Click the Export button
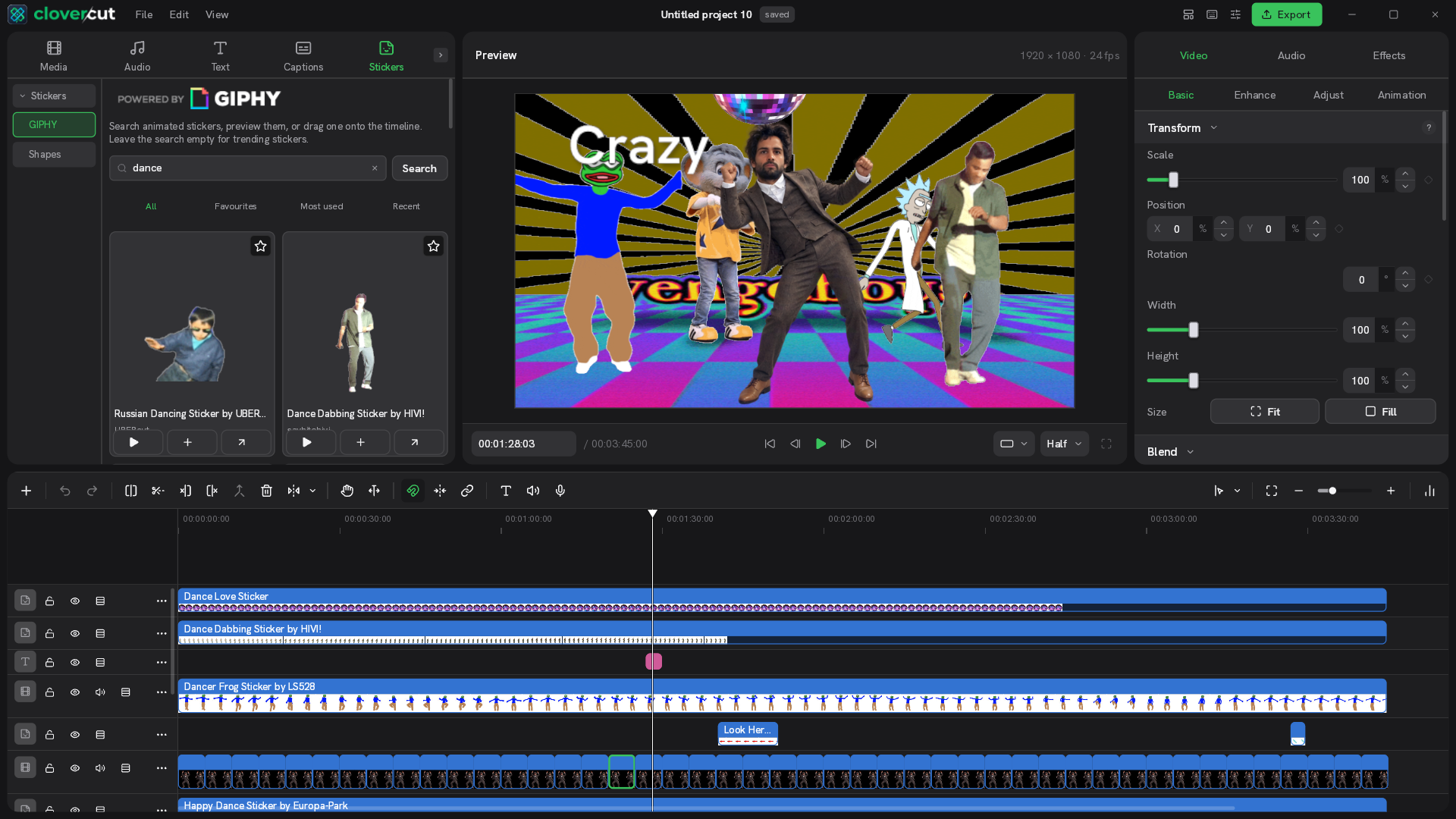Image resolution: width=1456 pixels, height=819 pixels. point(1286,14)
